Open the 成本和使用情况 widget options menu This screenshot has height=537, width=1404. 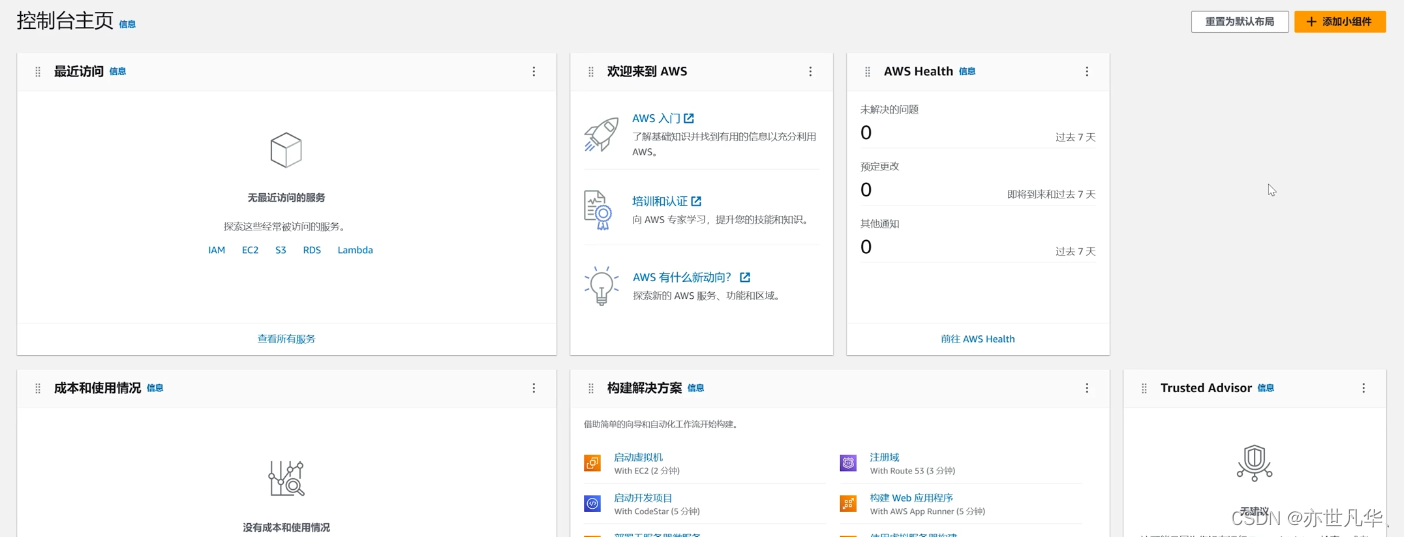point(534,388)
